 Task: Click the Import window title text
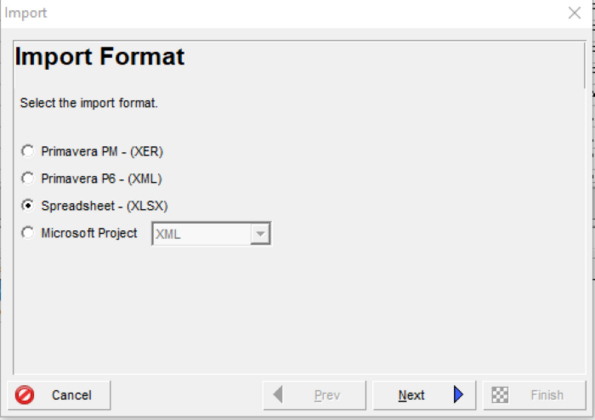tap(26, 13)
